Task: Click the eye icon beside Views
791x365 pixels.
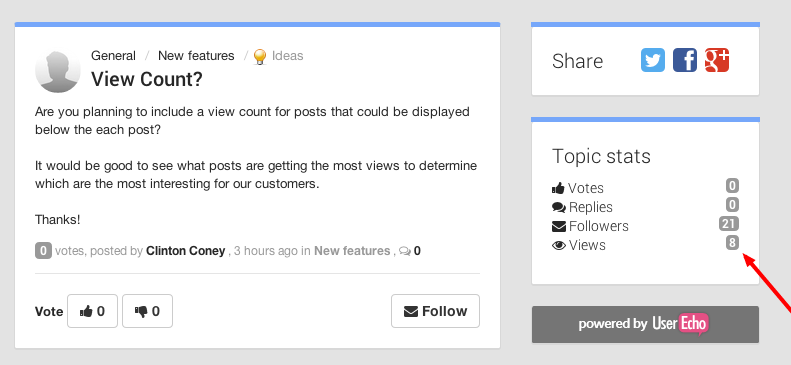Action: 558,246
